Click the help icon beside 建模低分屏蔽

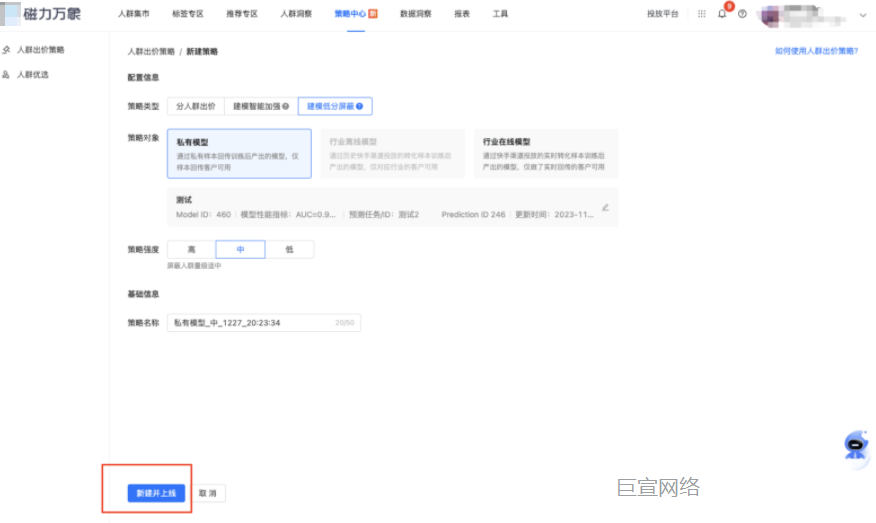[359, 106]
